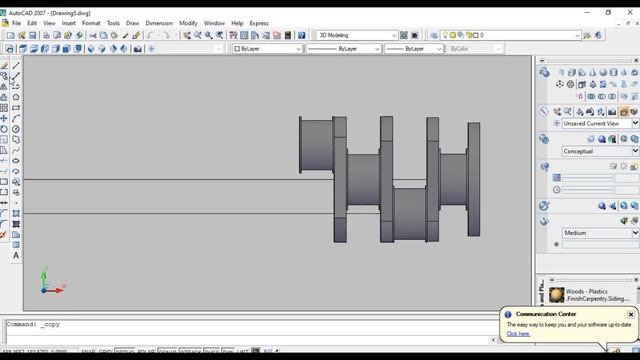Image resolution: width=640 pixels, height=360 pixels.
Task: Click the Plot (print) icon
Action: click(x=46, y=36)
